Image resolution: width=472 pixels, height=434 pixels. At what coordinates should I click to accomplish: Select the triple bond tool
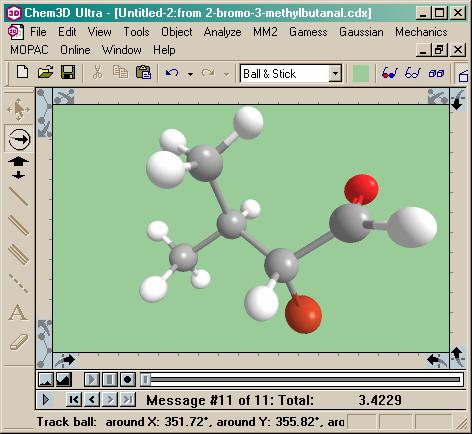18,254
